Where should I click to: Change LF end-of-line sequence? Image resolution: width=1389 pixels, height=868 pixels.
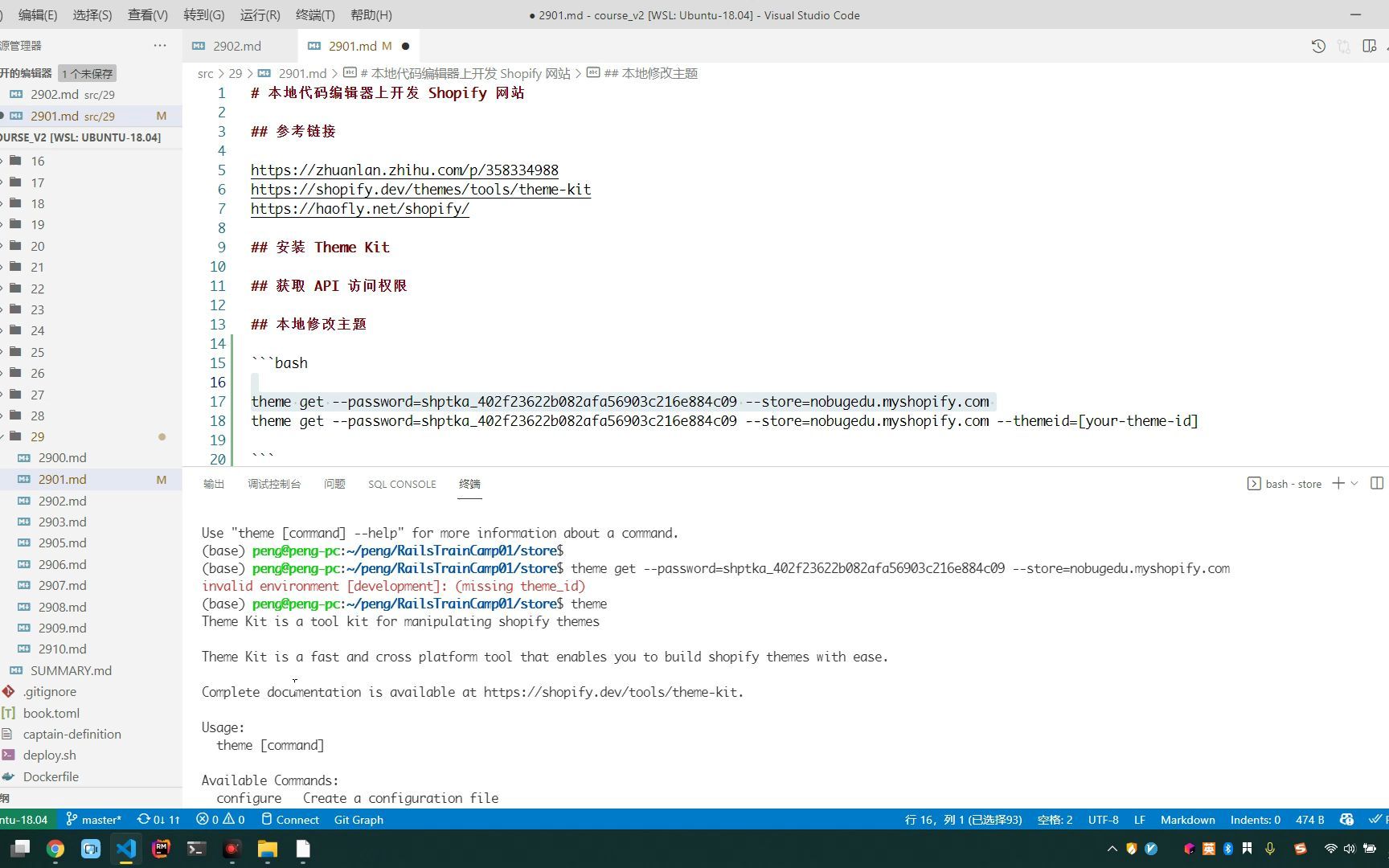pos(1139,820)
